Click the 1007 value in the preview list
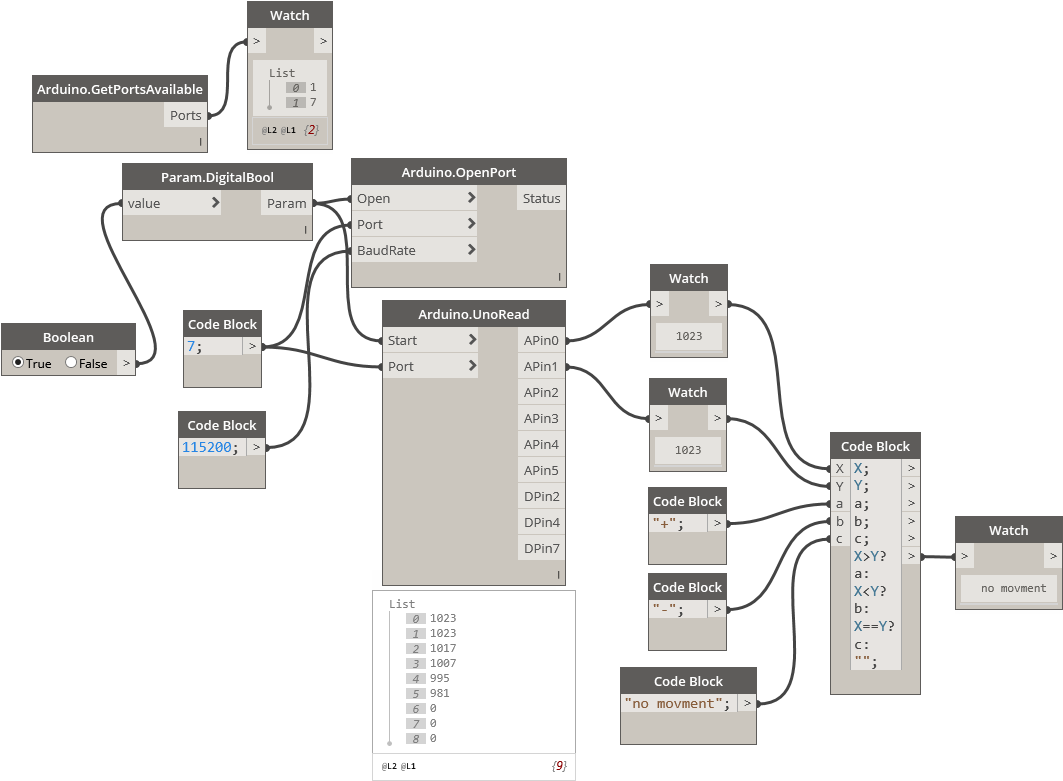This screenshot has height=781, width=1063. (443, 663)
